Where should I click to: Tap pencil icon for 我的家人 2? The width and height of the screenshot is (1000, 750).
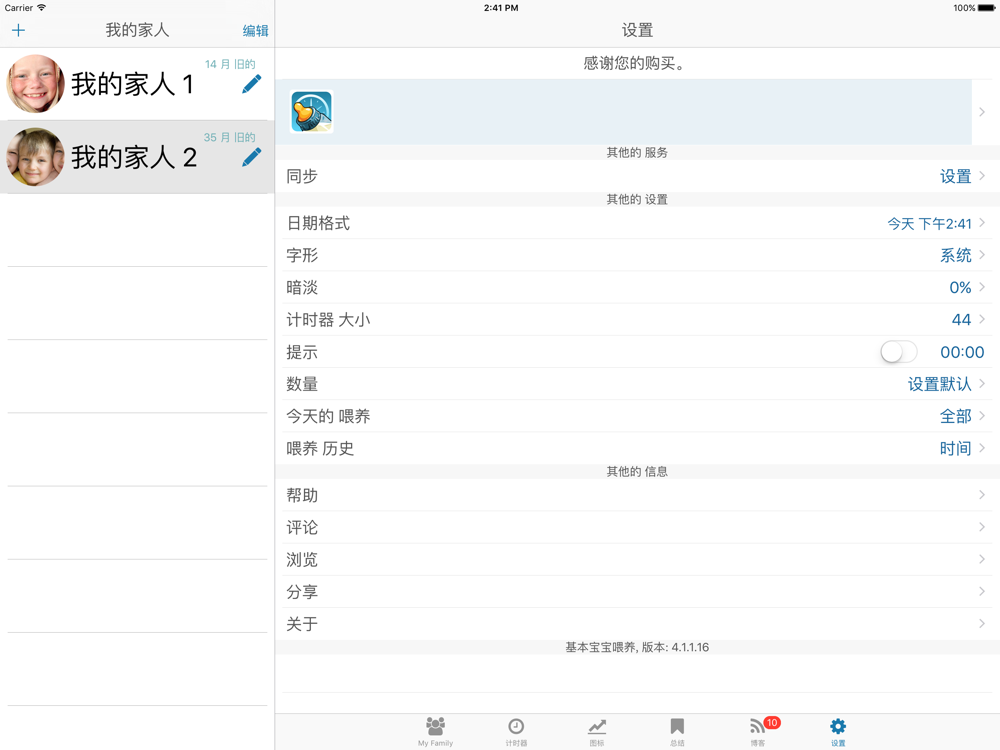pyautogui.click(x=252, y=157)
